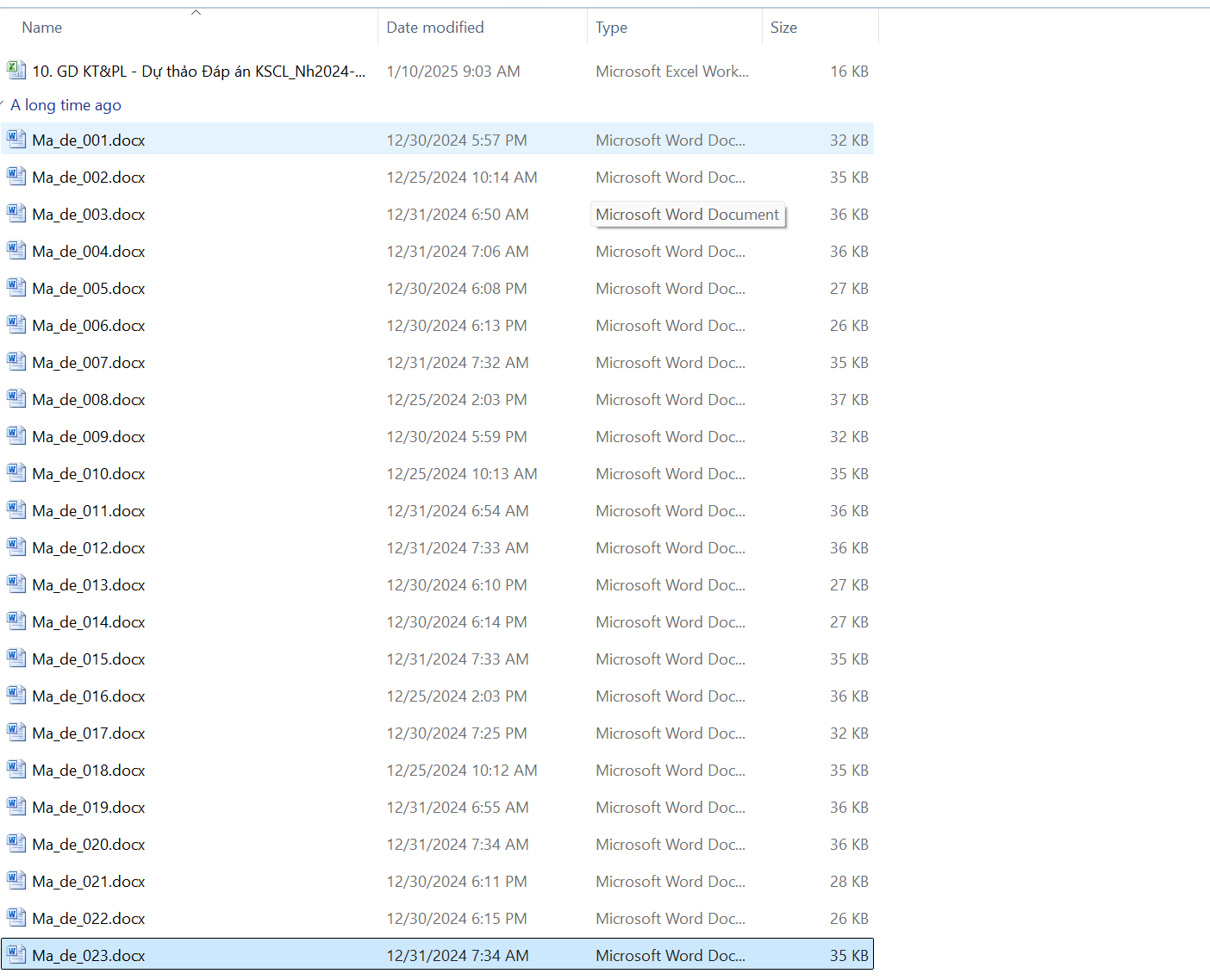Click the Word icon for Ma_de_012.docx
Screen dimensions: 1210x980
(16, 547)
